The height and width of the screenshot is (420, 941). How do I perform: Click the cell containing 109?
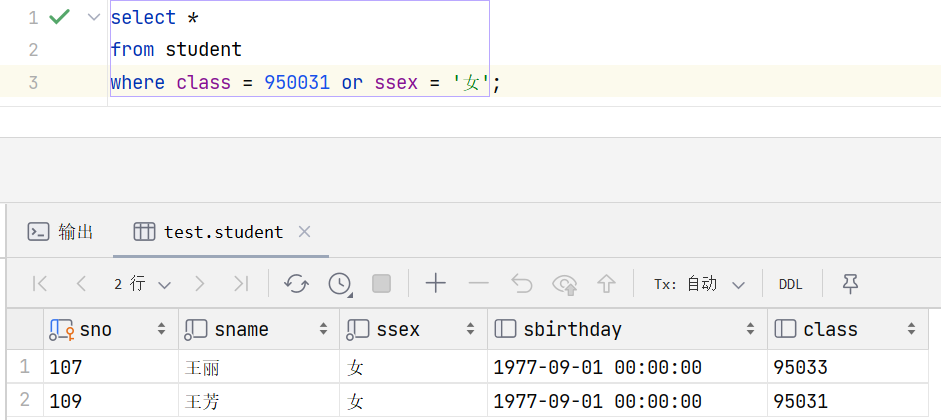111,400
